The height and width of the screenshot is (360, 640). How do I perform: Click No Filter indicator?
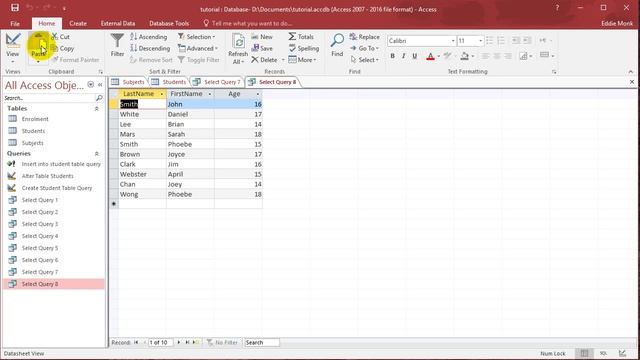pos(222,342)
